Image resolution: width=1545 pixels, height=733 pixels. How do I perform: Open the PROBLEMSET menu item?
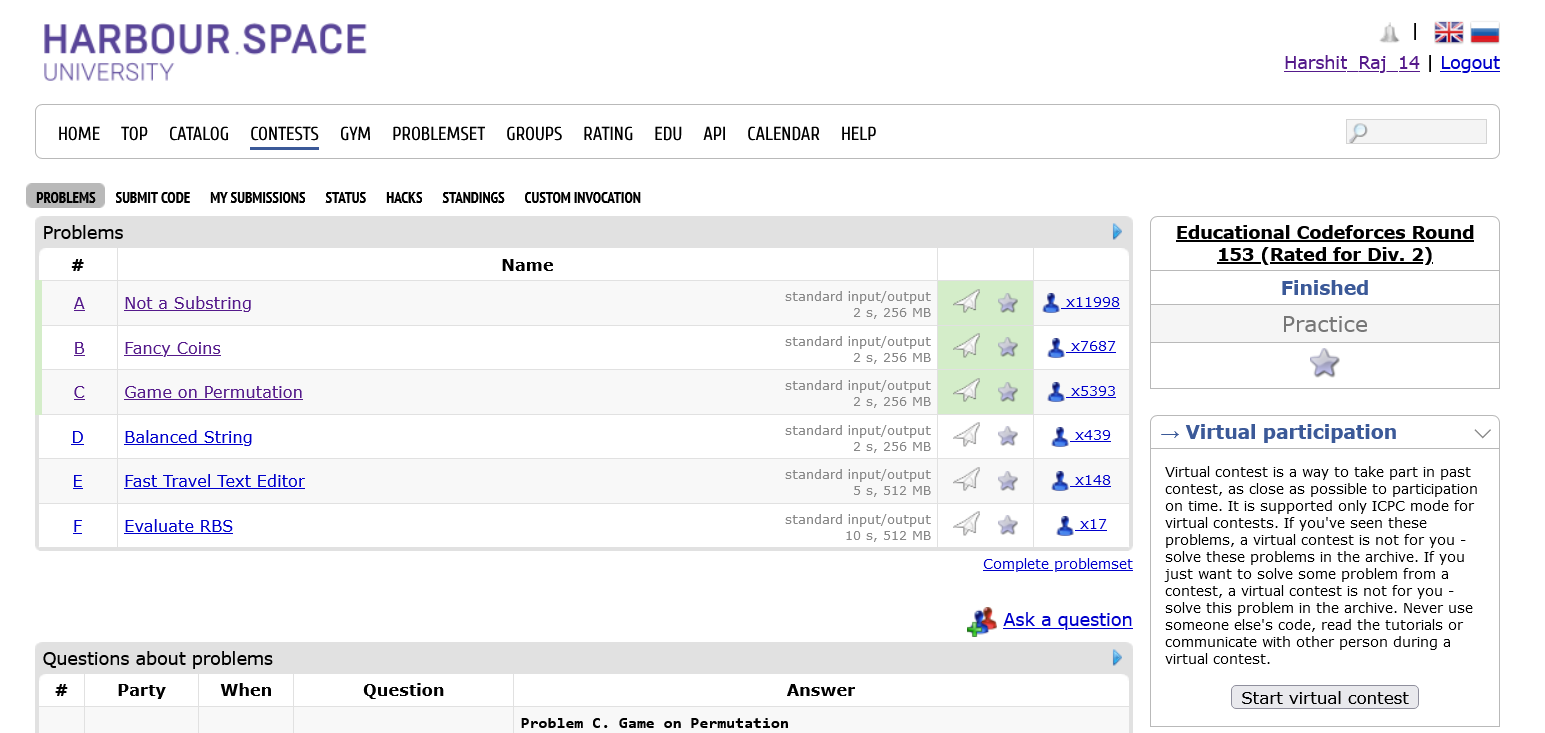[438, 134]
